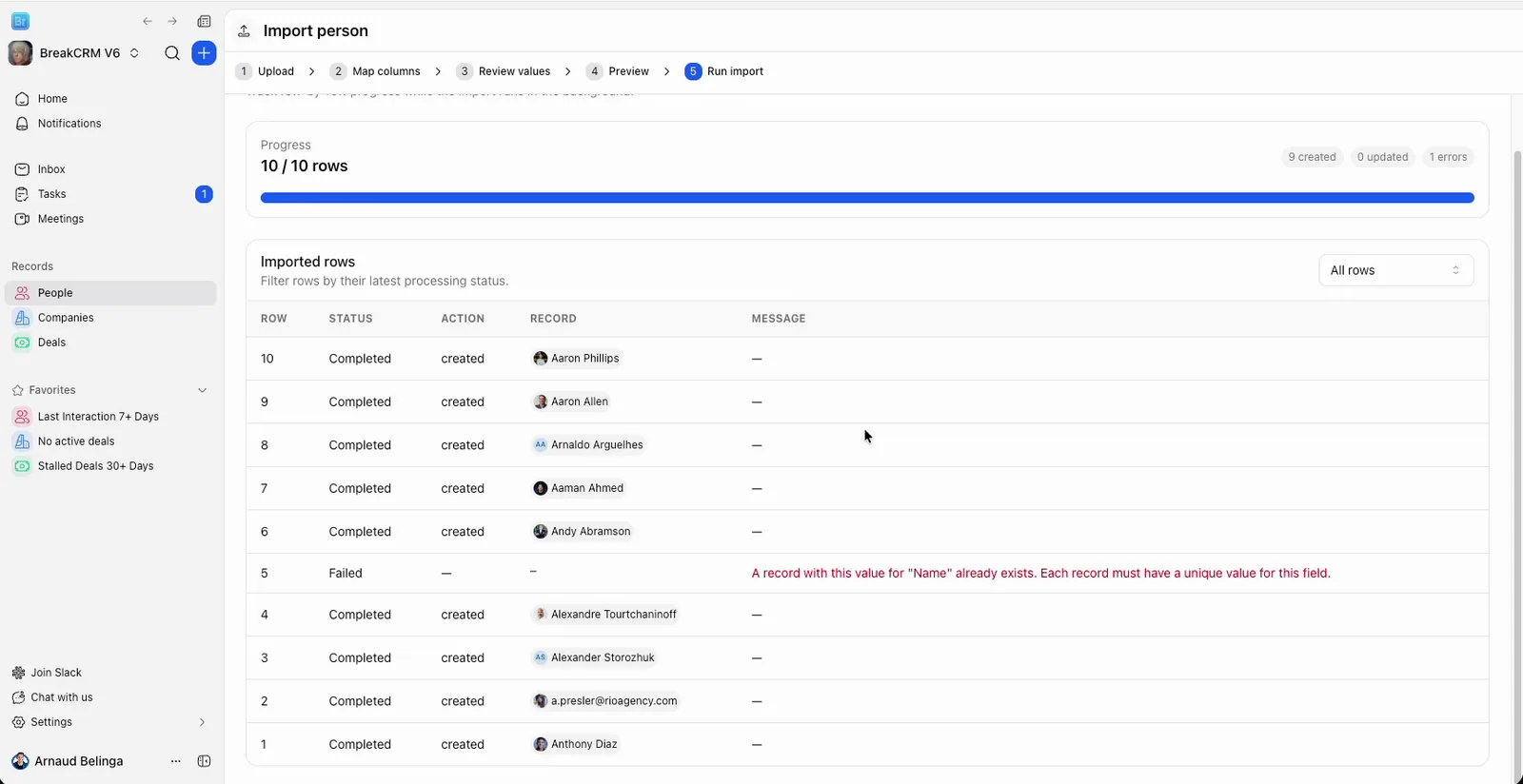The width and height of the screenshot is (1523, 784).
Task: Click the page vertical scrollbar
Action: (1517, 466)
